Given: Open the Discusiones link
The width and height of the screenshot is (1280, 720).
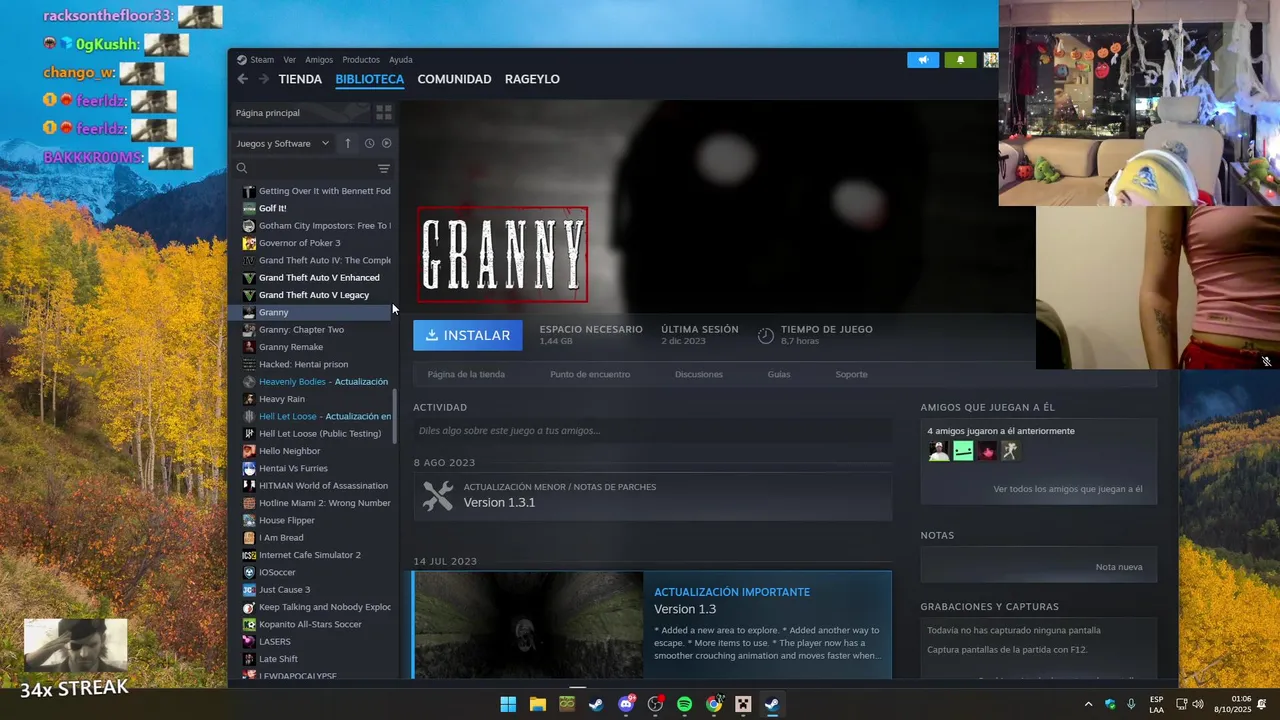Looking at the screenshot, I should coord(699,374).
